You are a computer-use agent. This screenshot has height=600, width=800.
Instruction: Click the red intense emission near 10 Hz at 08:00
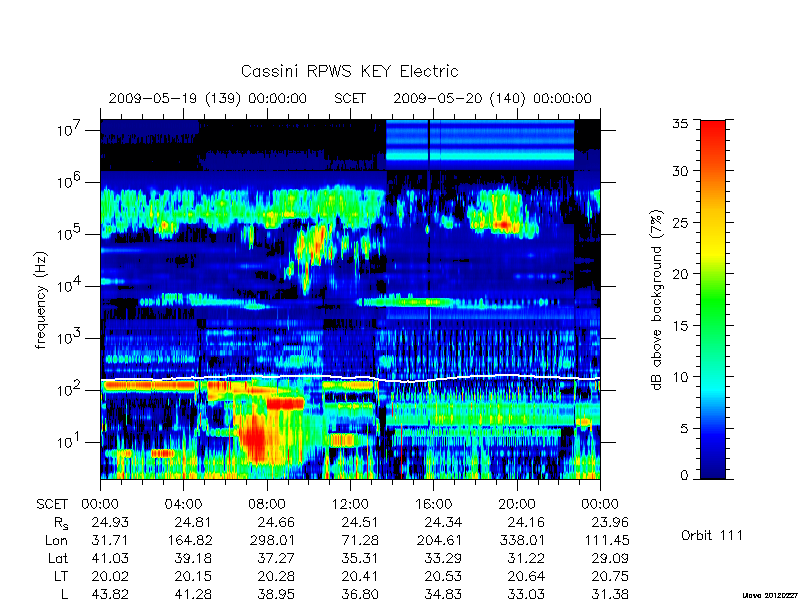[x=254, y=439]
